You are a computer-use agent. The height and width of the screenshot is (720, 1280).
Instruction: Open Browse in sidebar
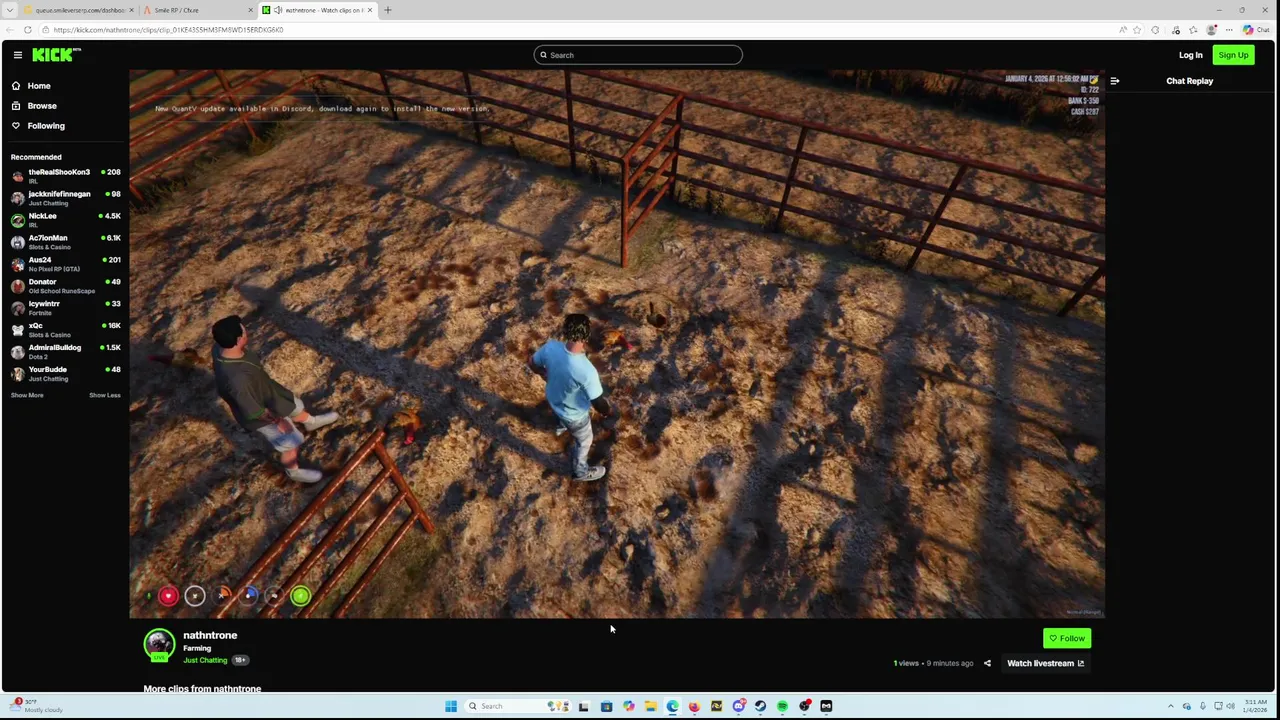[x=42, y=106]
